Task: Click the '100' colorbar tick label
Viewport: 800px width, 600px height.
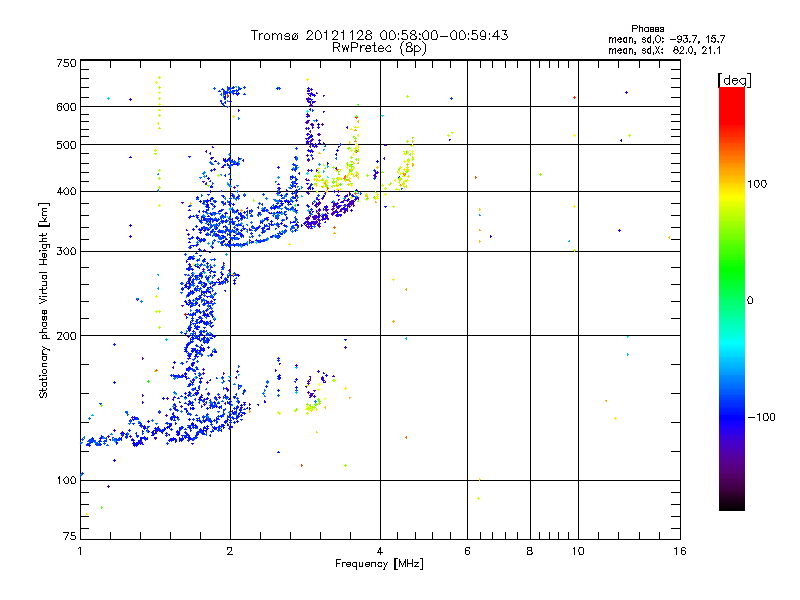Action: (x=757, y=184)
